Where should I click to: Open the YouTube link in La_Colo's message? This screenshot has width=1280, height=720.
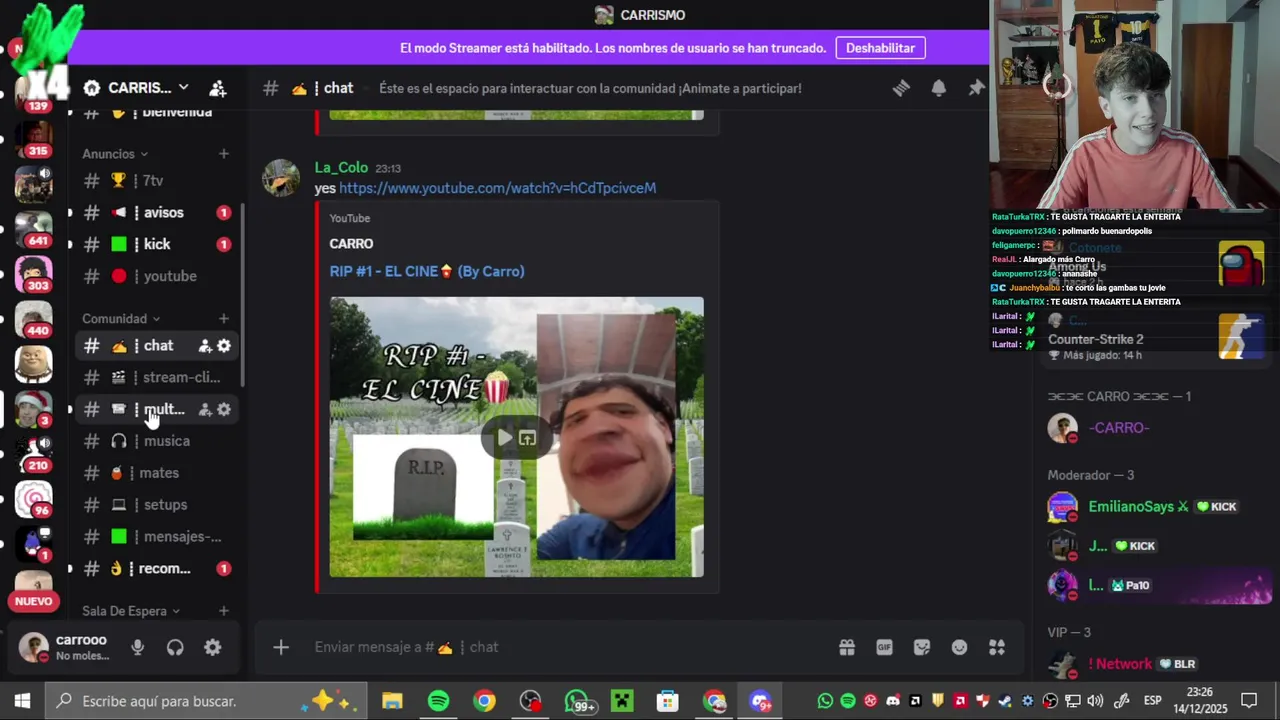[x=498, y=188]
